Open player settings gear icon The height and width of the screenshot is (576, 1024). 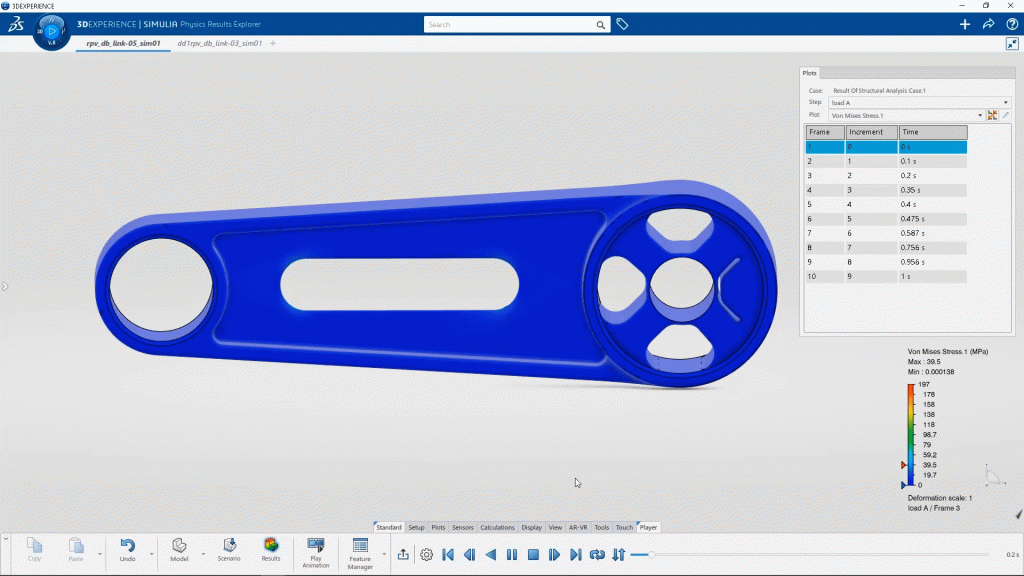tap(427, 554)
